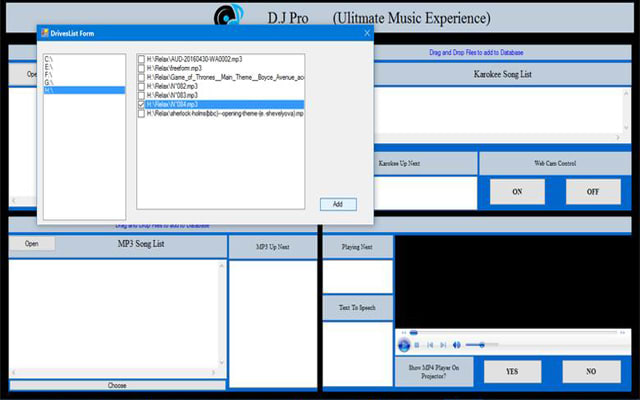640x400 pixels.
Task: Select the E:\ drive in drives list
Action: click(84, 67)
